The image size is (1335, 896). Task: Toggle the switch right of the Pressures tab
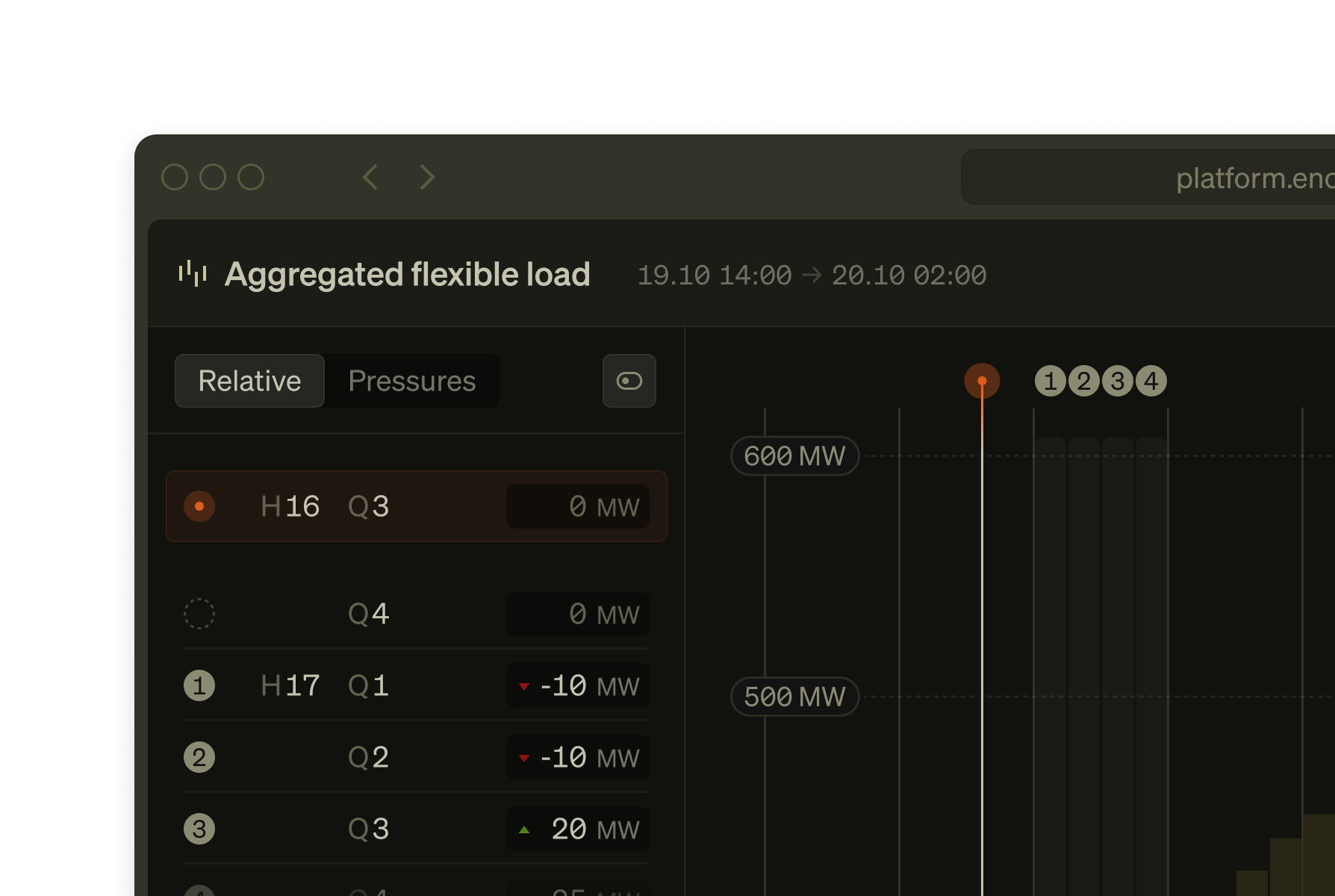click(629, 381)
